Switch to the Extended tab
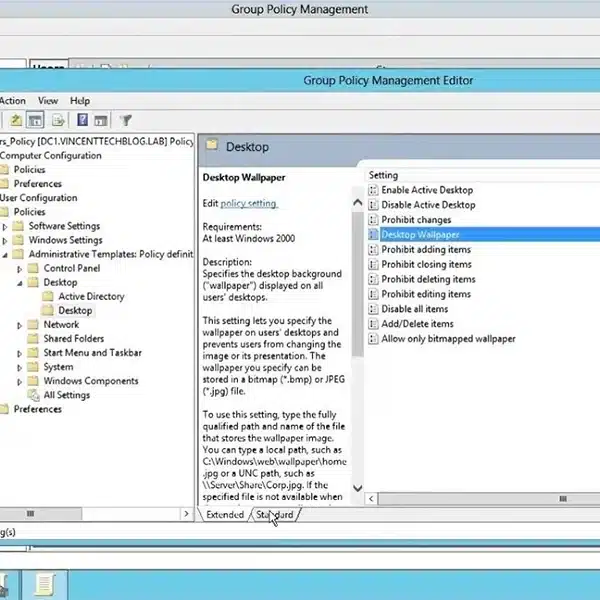The height and width of the screenshot is (600, 600). click(225, 515)
